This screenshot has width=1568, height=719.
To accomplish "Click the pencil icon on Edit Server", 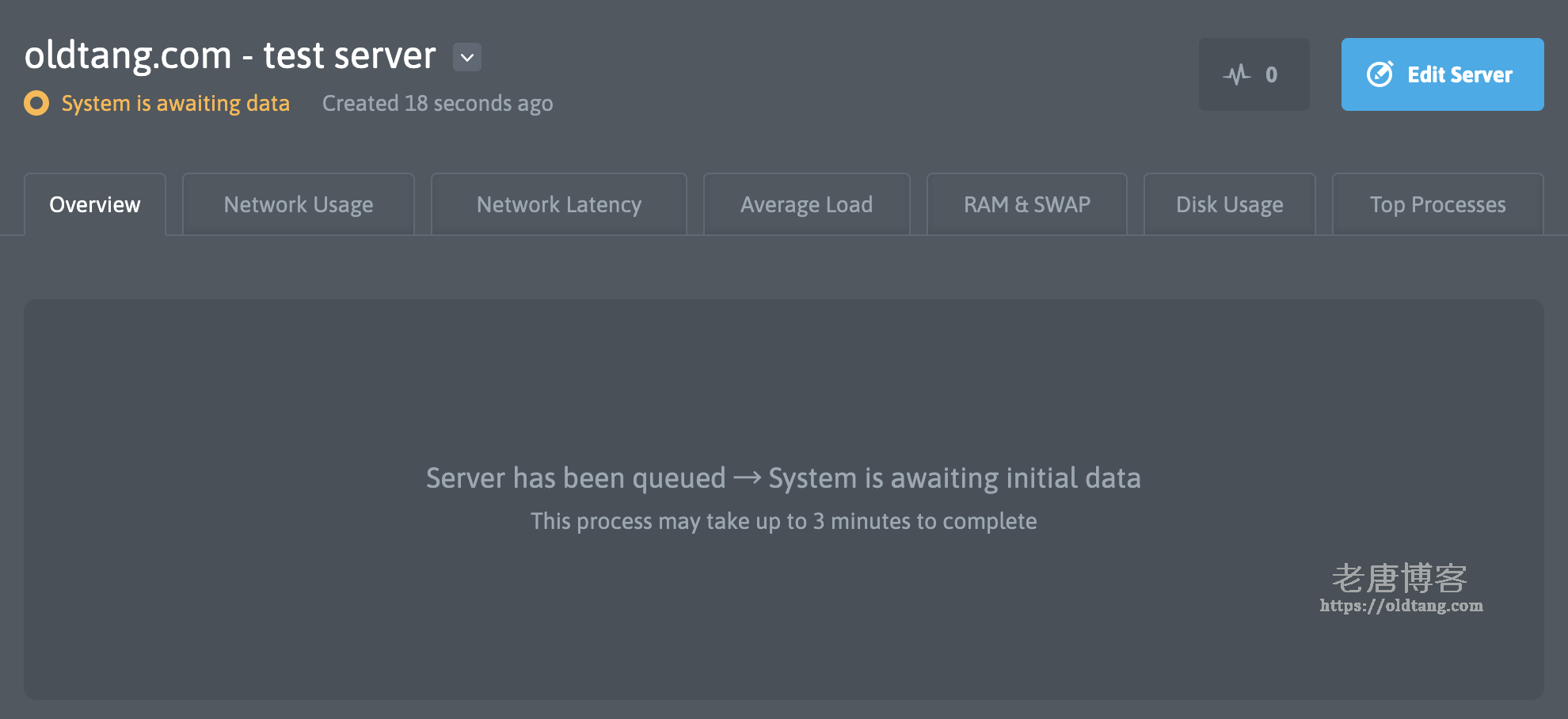I will tap(1380, 74).
